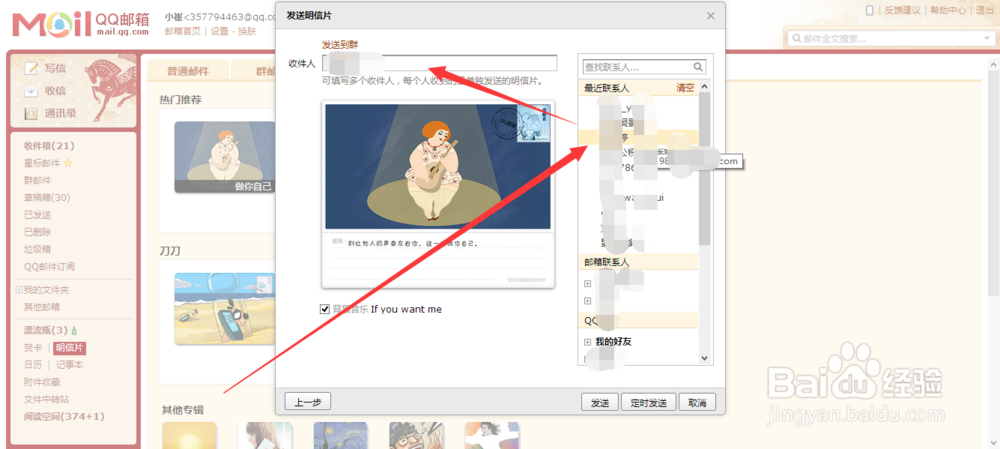
Task: Click the postcard preview image in dialog
Action: coord(438,166)
